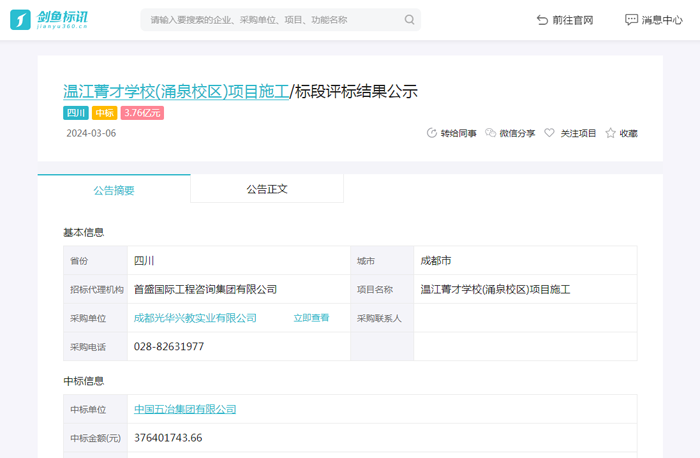Click the 消息中心 chat bubble icon
Screen dimensions: 700x458
[x=631, y=20]
